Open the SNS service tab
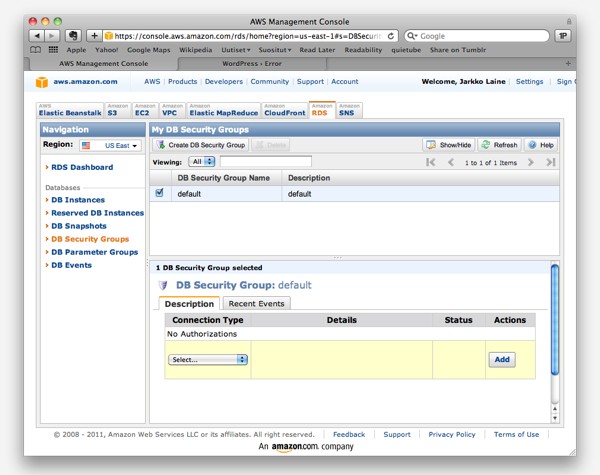The height and width of the screenshot is (475, 600). pos(347,110)
